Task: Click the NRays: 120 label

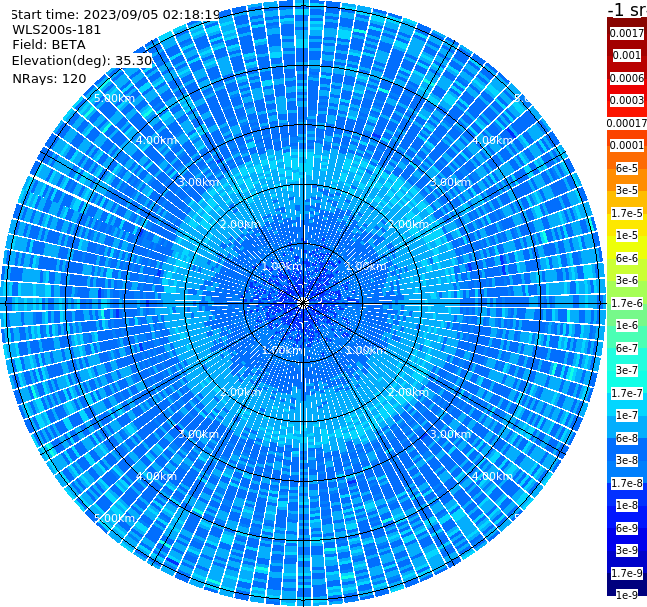Action: click(49, 78)
